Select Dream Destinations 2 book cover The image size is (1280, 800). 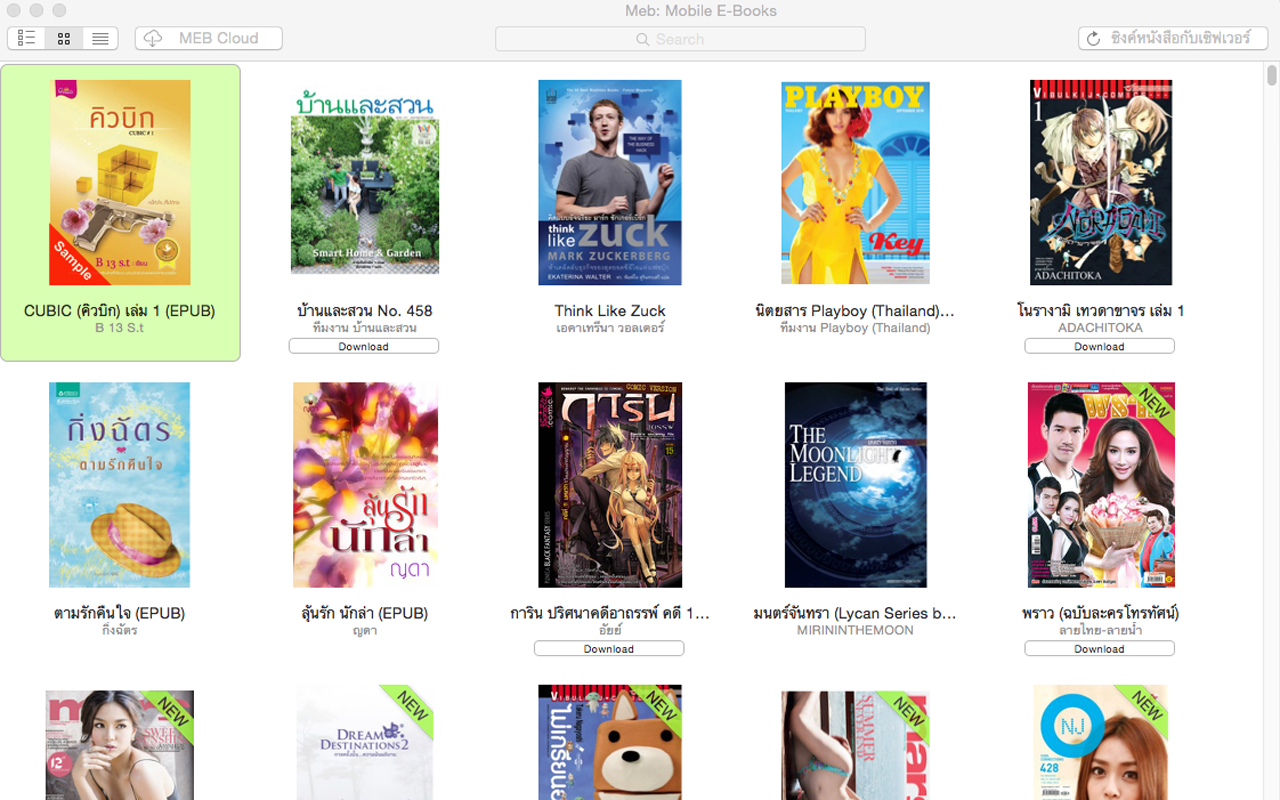pyautogui.click(x=365, y=743)
